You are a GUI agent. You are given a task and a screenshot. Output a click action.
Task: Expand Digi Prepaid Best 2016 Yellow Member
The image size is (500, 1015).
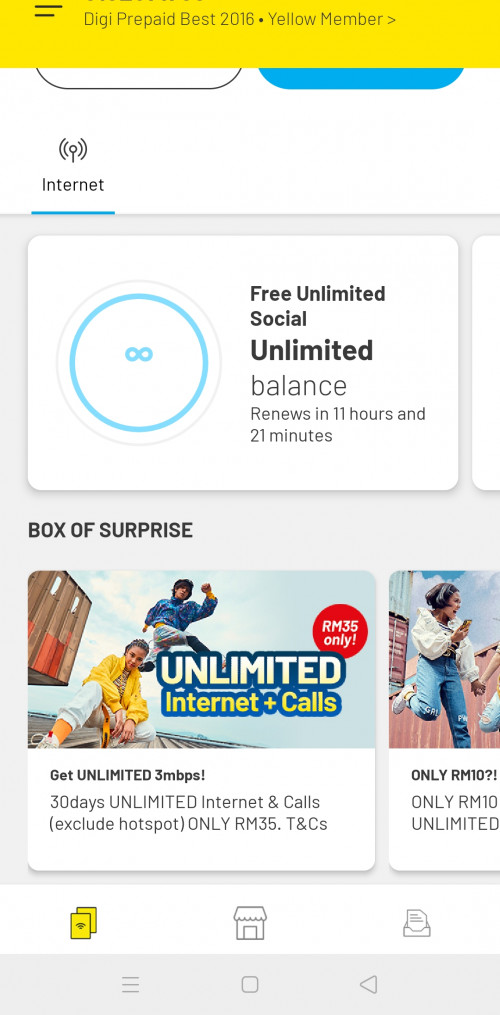[x=240, y=19]
